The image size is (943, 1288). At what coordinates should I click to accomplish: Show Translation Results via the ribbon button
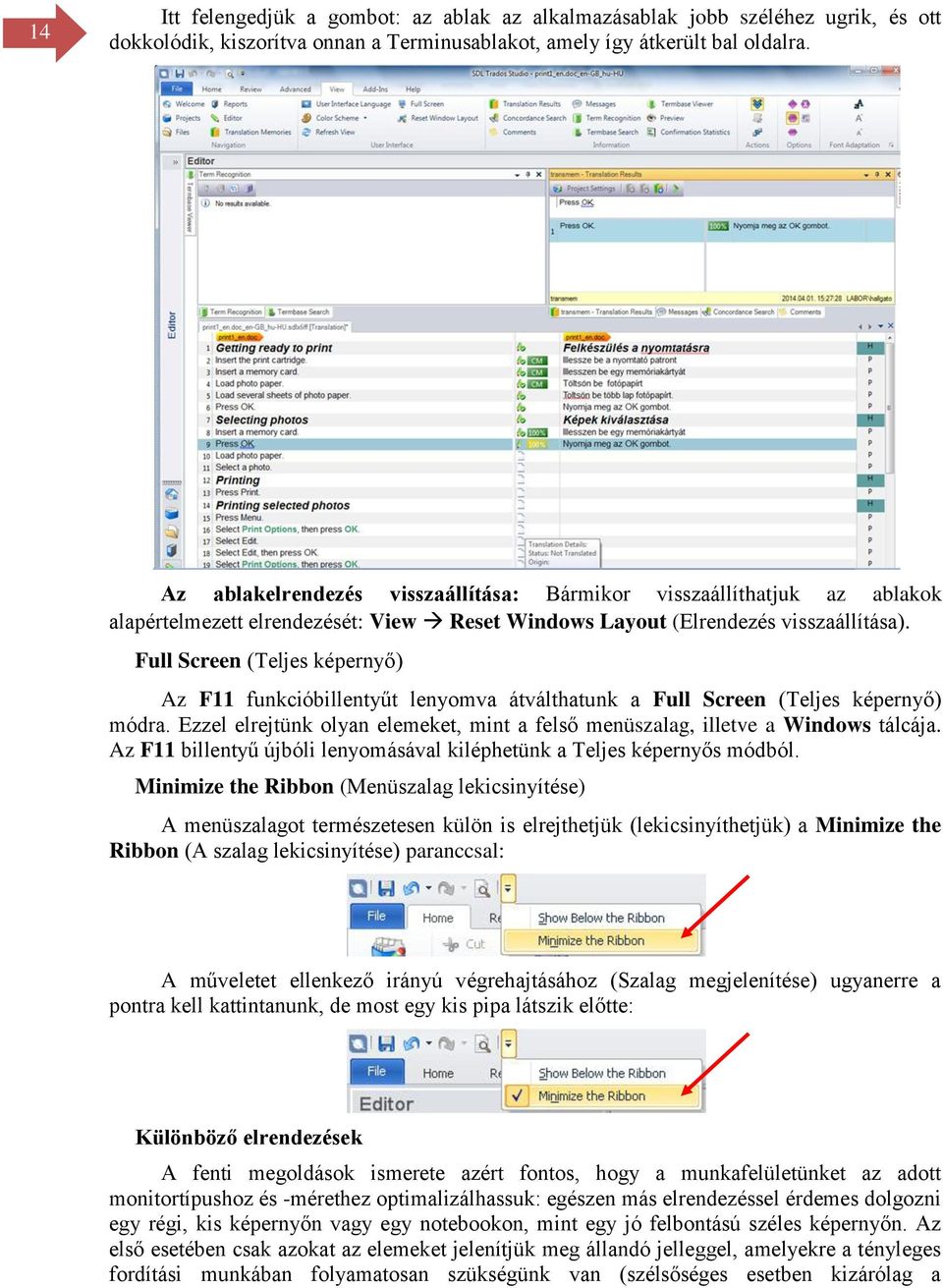[x=526, y=104]
